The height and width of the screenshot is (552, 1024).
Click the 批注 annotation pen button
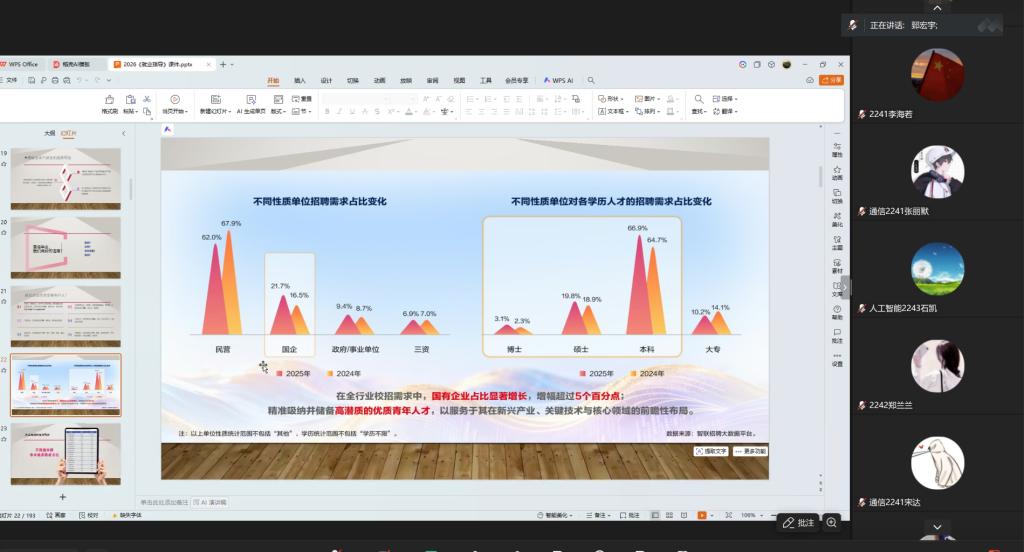click(x=798, y=522)
